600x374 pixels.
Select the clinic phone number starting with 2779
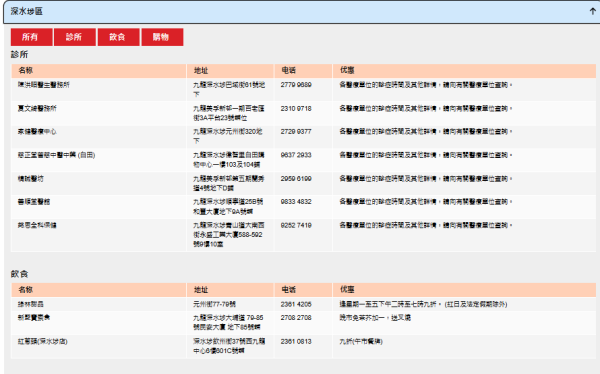click(x=296, y=85)
